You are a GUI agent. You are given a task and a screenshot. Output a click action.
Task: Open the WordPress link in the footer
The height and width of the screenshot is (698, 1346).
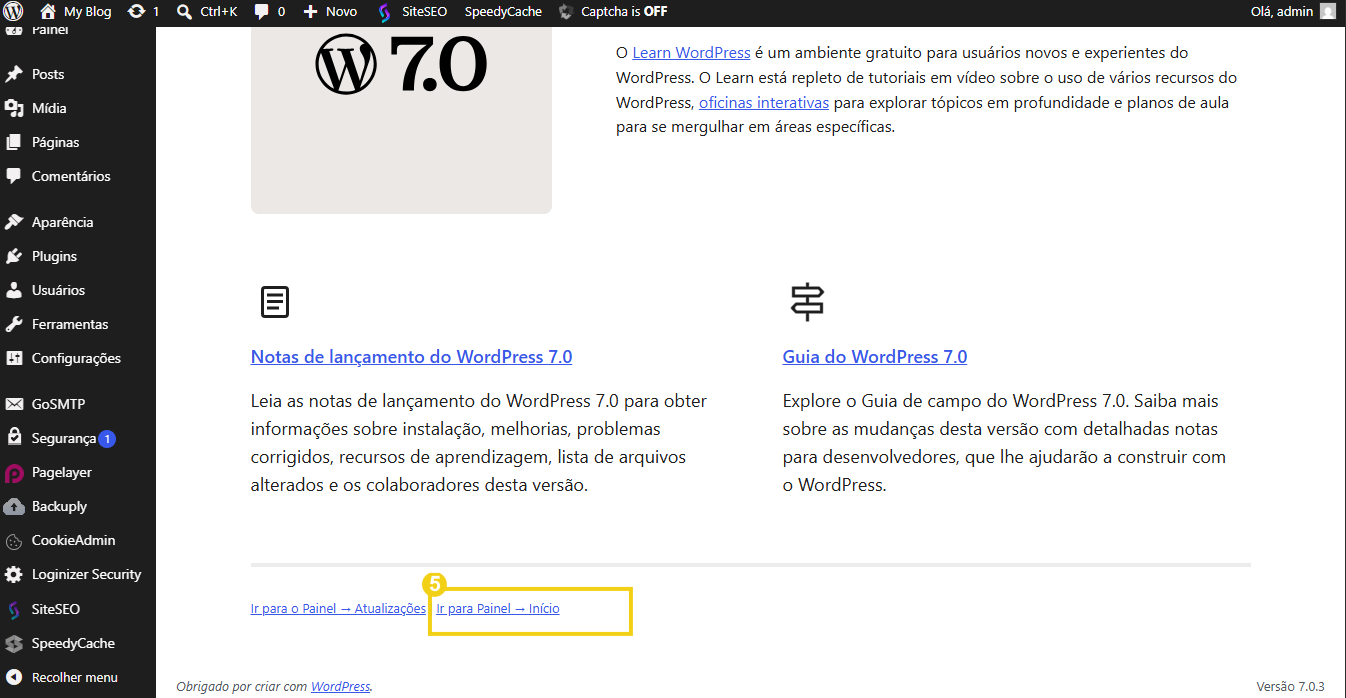click(340, 686)
